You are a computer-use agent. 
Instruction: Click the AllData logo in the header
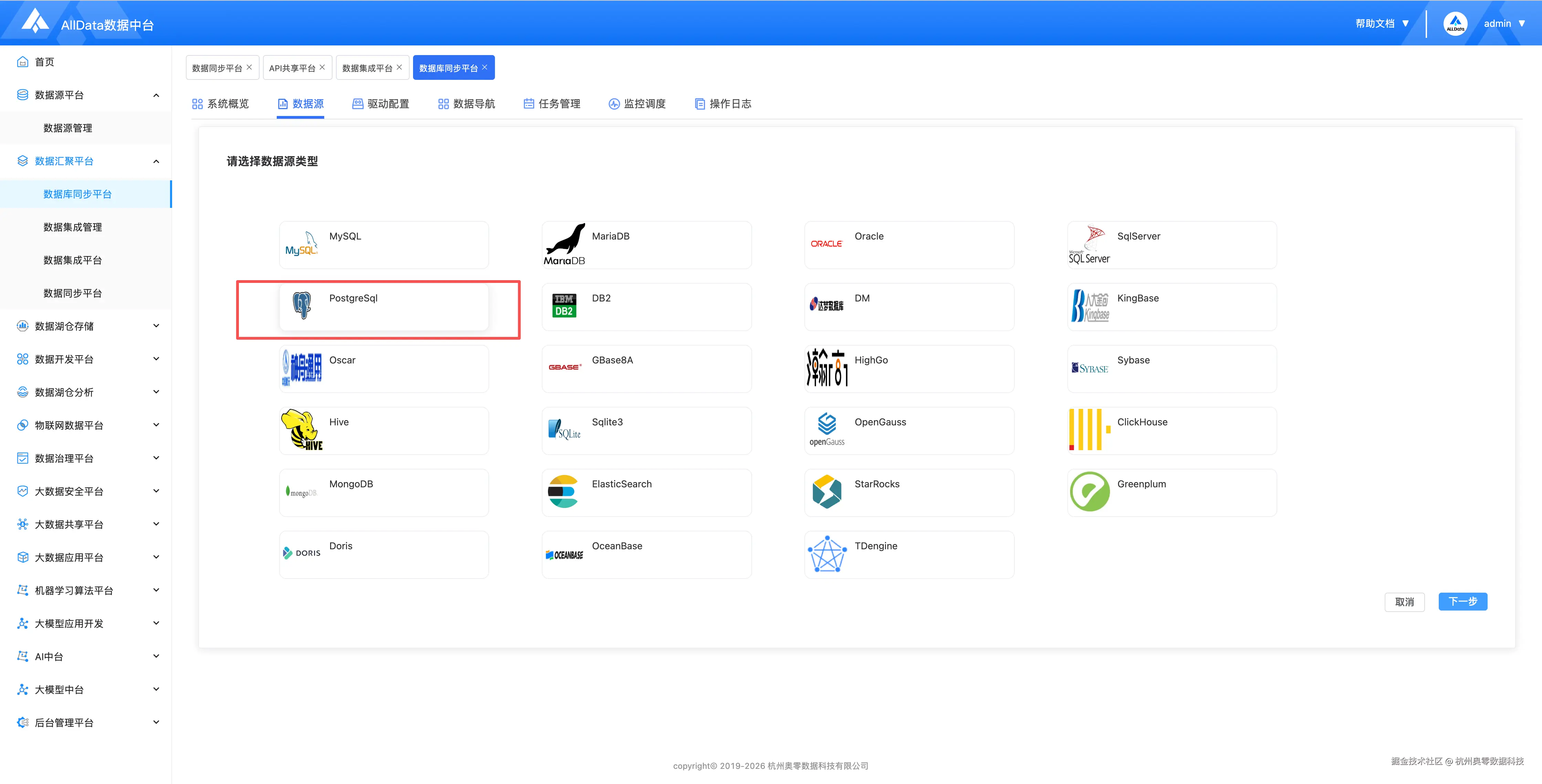(x=35, y=22)
